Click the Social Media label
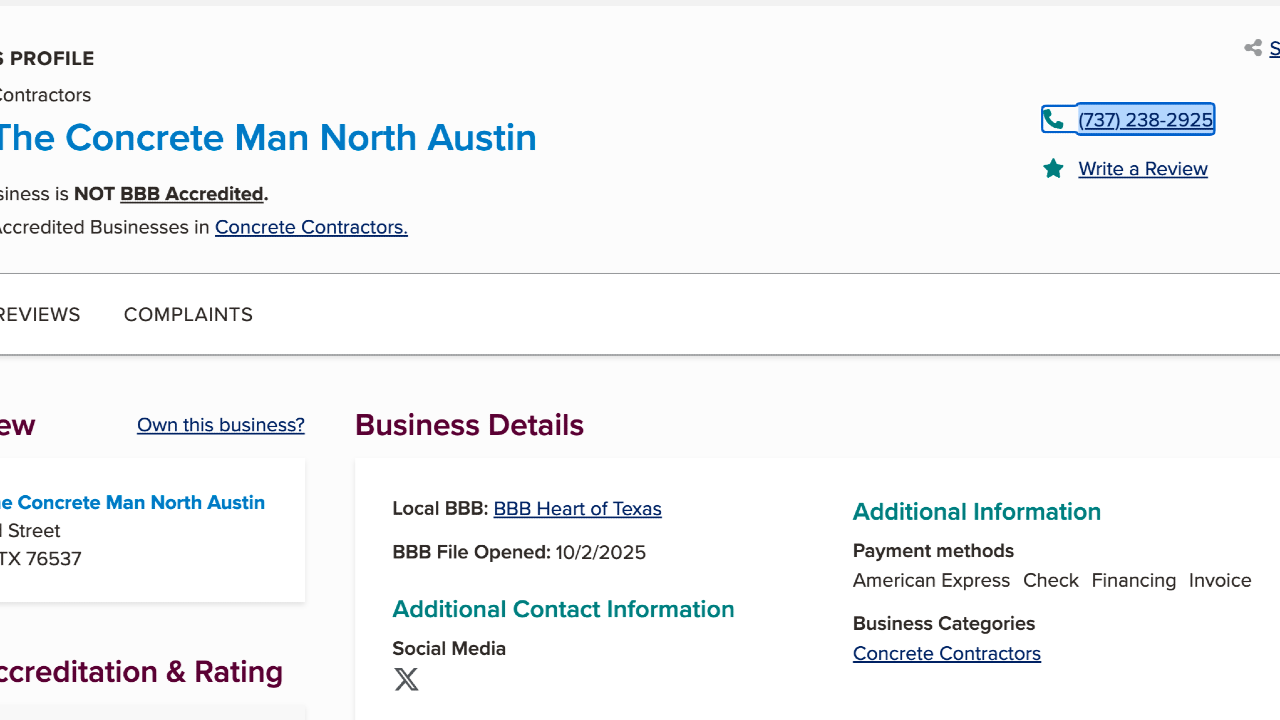The image size is (1280, 720). [x=449, y=648]
